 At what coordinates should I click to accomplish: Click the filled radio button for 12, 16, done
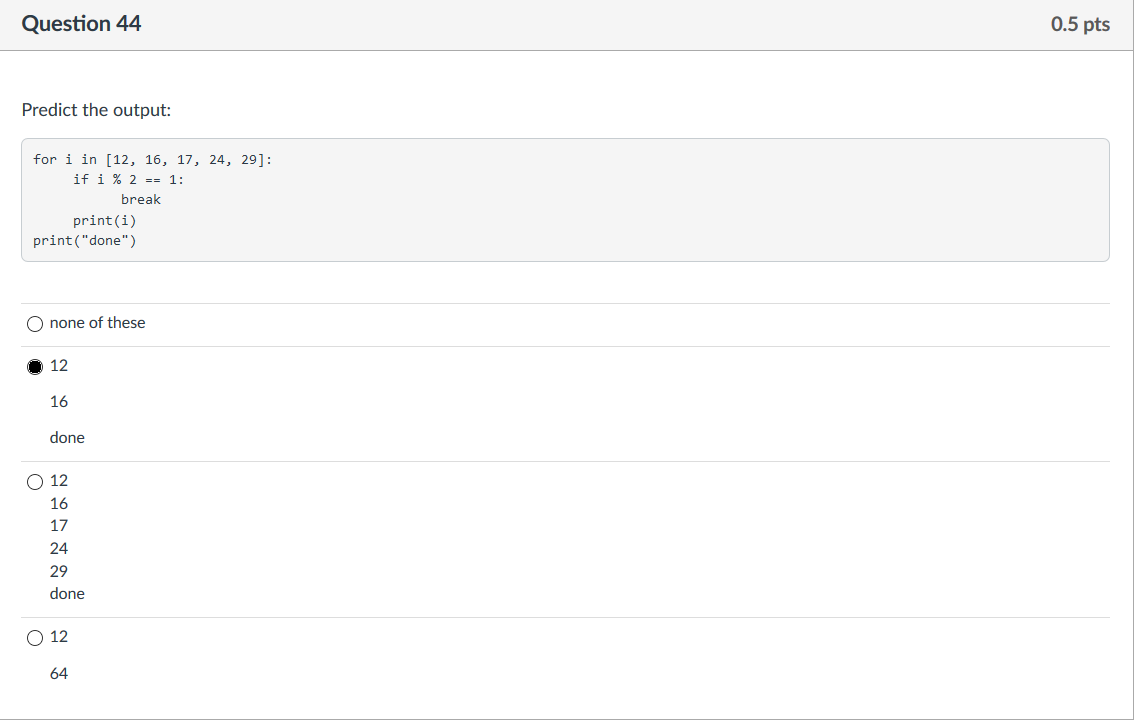(x=35, y=367)
